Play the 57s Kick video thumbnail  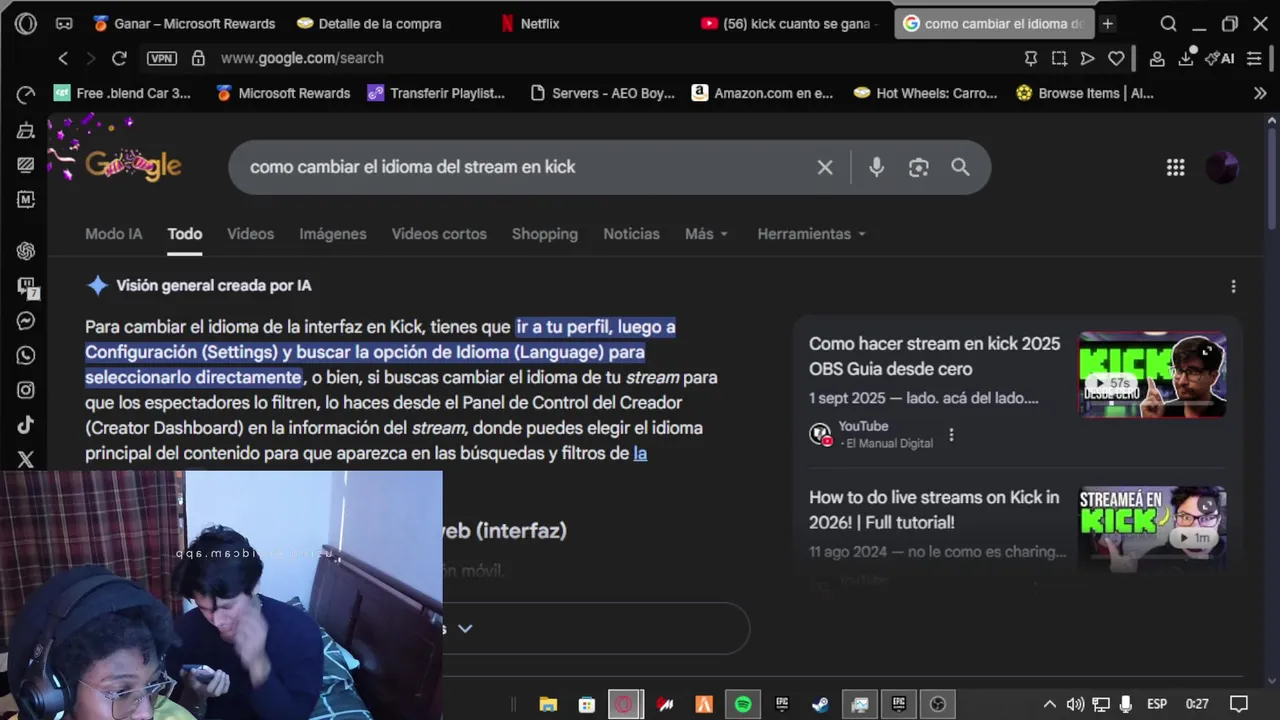pos(1152,374)
